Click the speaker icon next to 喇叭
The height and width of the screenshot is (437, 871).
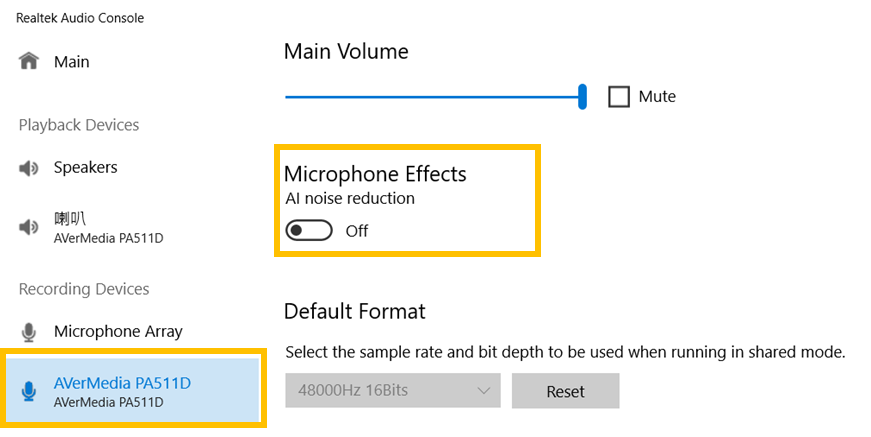click(x=29, y=227)
